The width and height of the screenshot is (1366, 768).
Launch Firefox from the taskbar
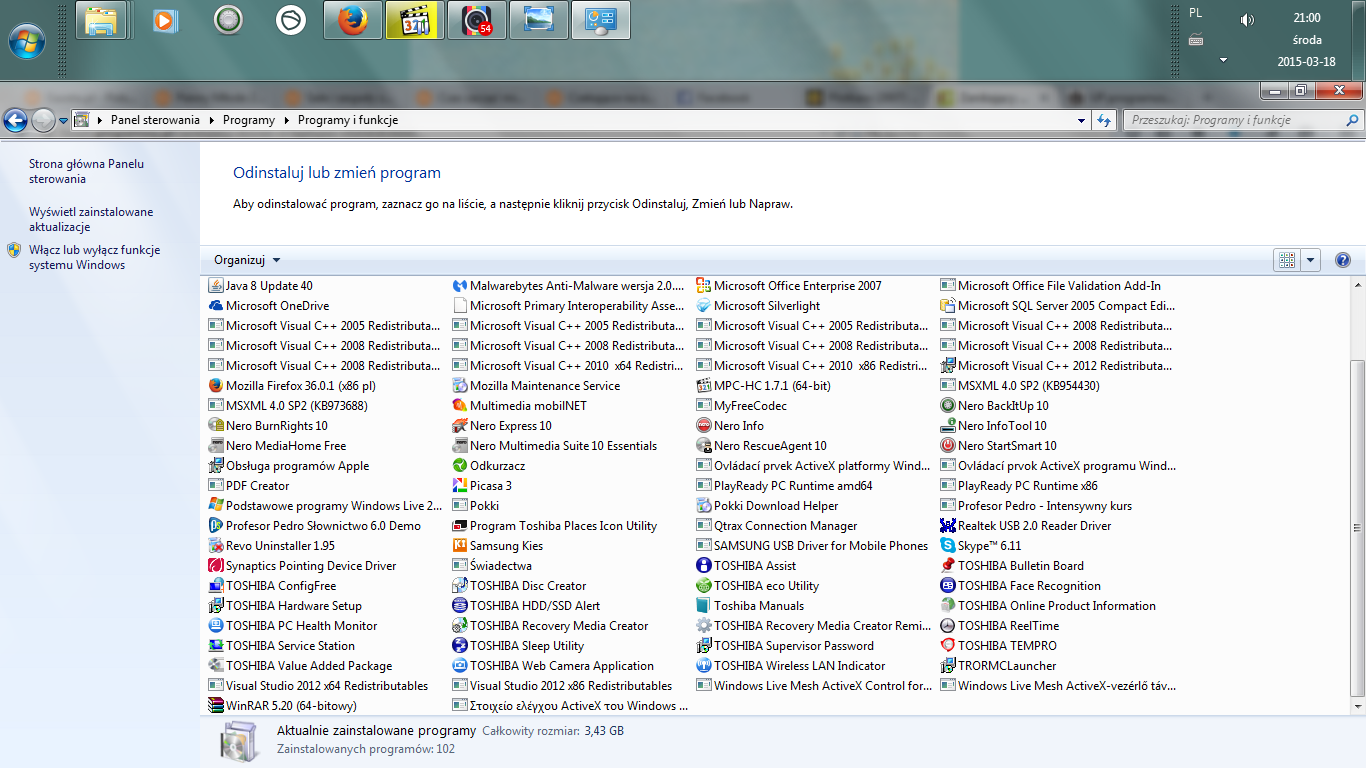pyautogui.click(x=353, y=20)
